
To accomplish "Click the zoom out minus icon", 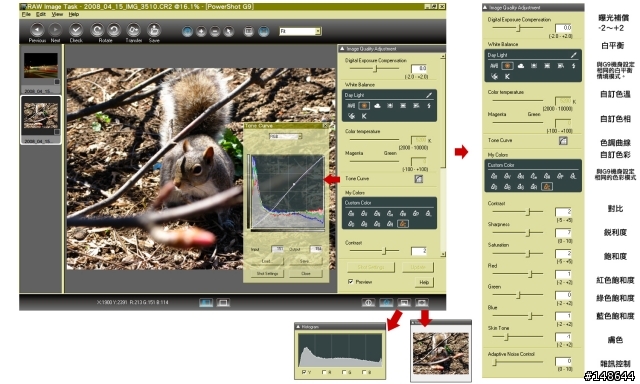I will 215,31.
